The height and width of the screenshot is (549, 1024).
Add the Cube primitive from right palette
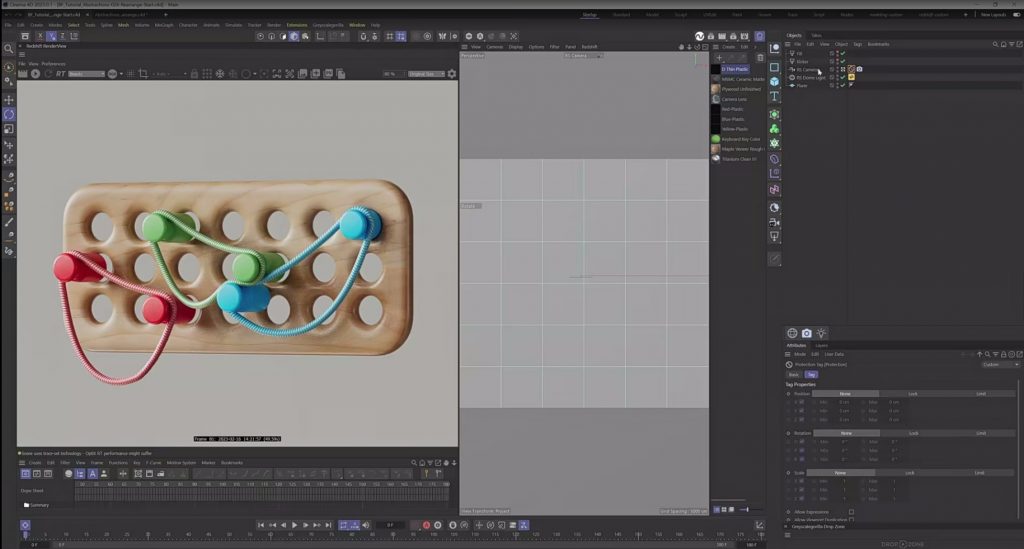pos(774,82)
